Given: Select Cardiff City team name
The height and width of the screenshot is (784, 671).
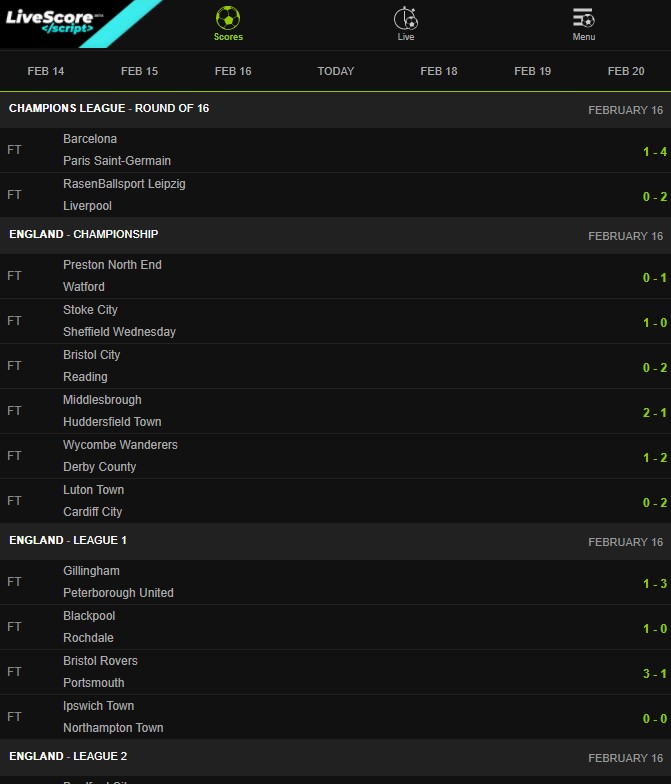Looking at the screenshot, I should coord(92,512).
